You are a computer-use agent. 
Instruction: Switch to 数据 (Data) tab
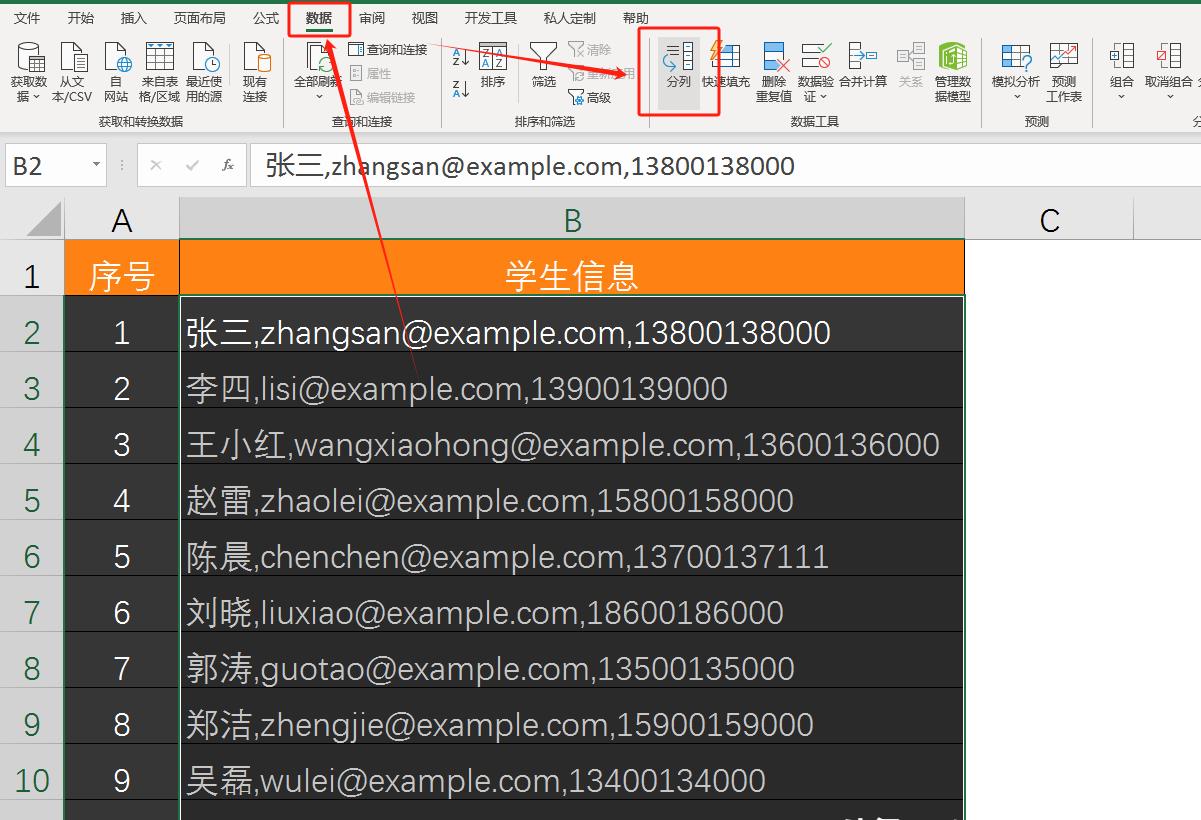click(x=319, y=18)
